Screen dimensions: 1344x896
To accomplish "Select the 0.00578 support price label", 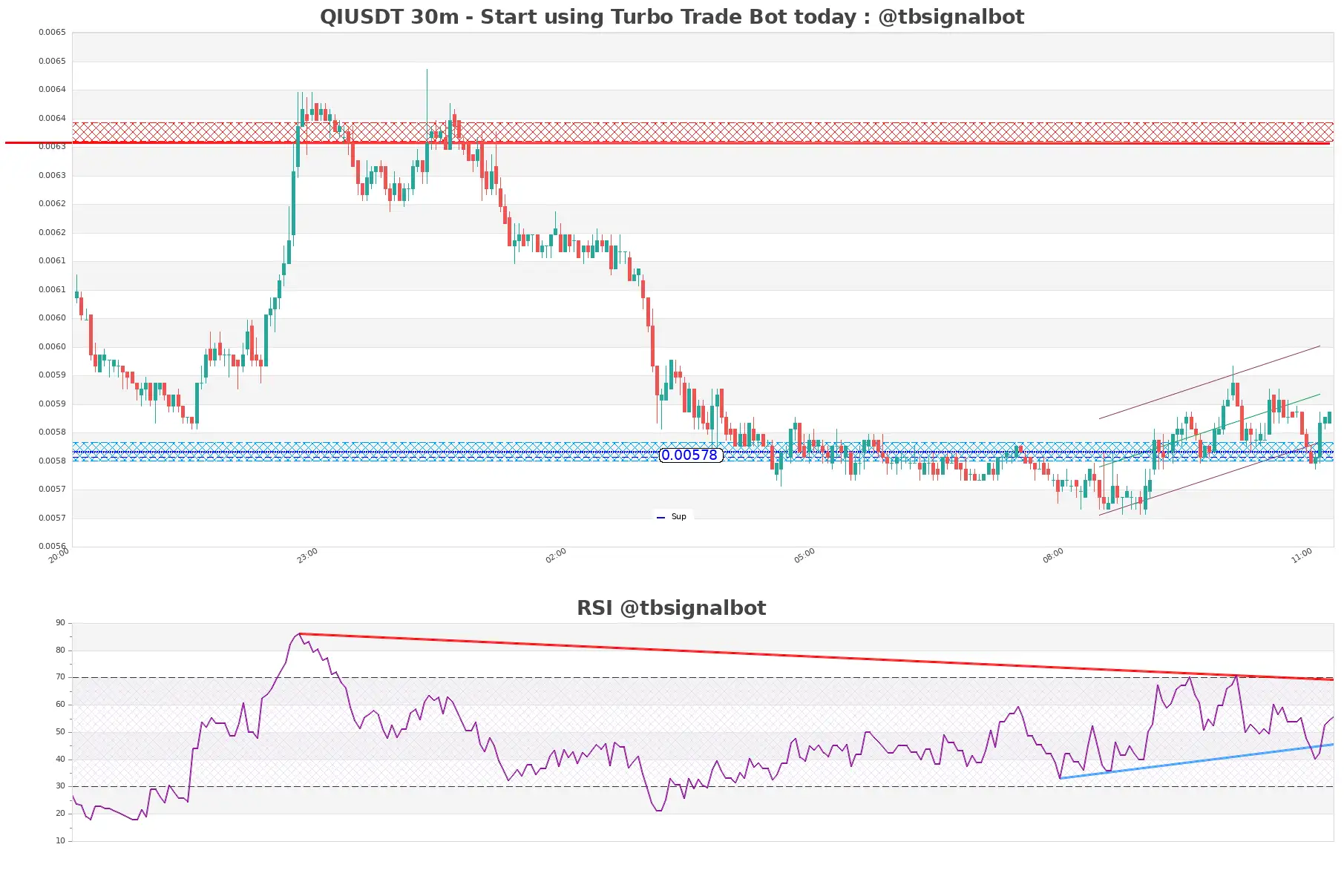I will 690,455.
